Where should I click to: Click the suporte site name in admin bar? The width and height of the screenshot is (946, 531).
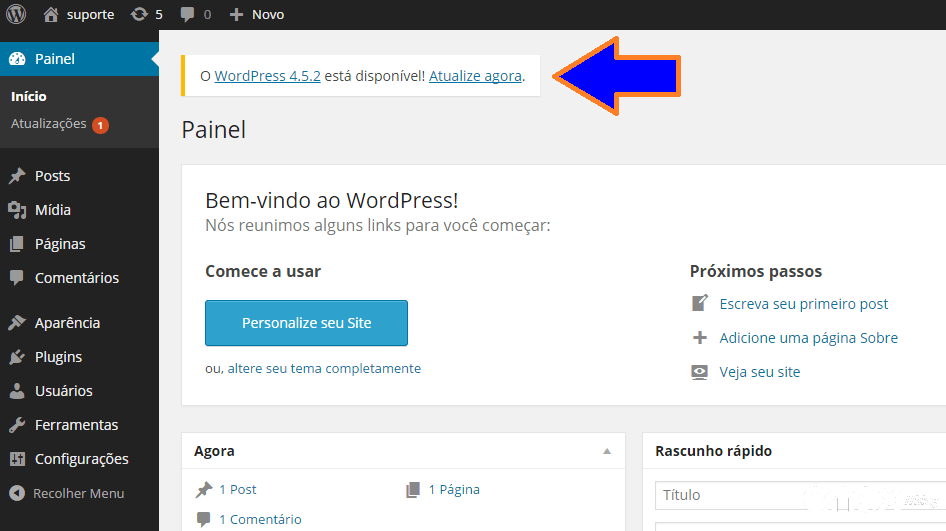point(90,14)
